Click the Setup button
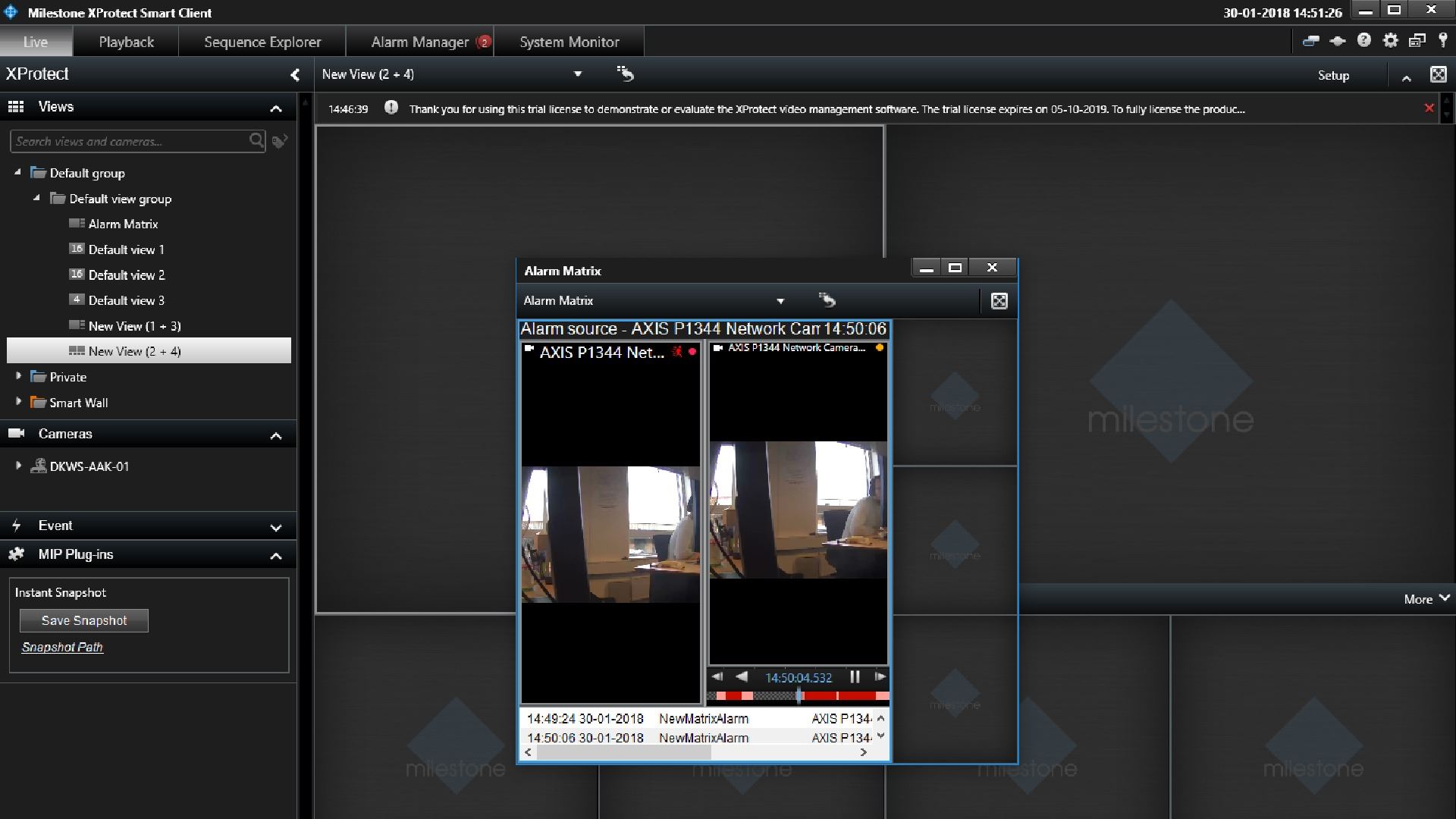Image resolution: width=1456 pixels, height=819 pixels. (1333, 75)
